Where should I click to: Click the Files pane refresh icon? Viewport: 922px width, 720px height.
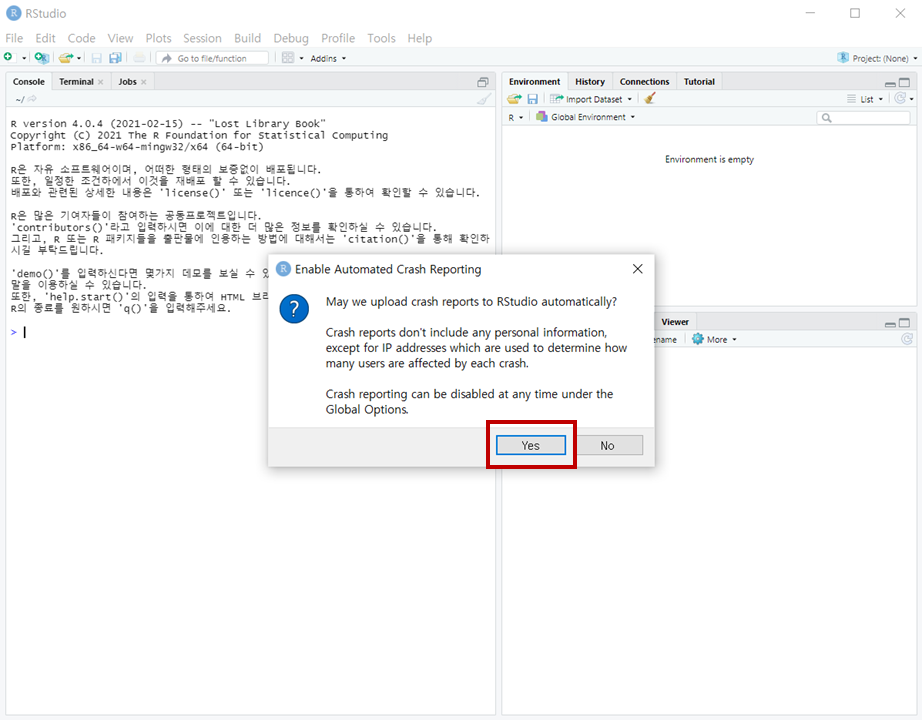(907, 339)
